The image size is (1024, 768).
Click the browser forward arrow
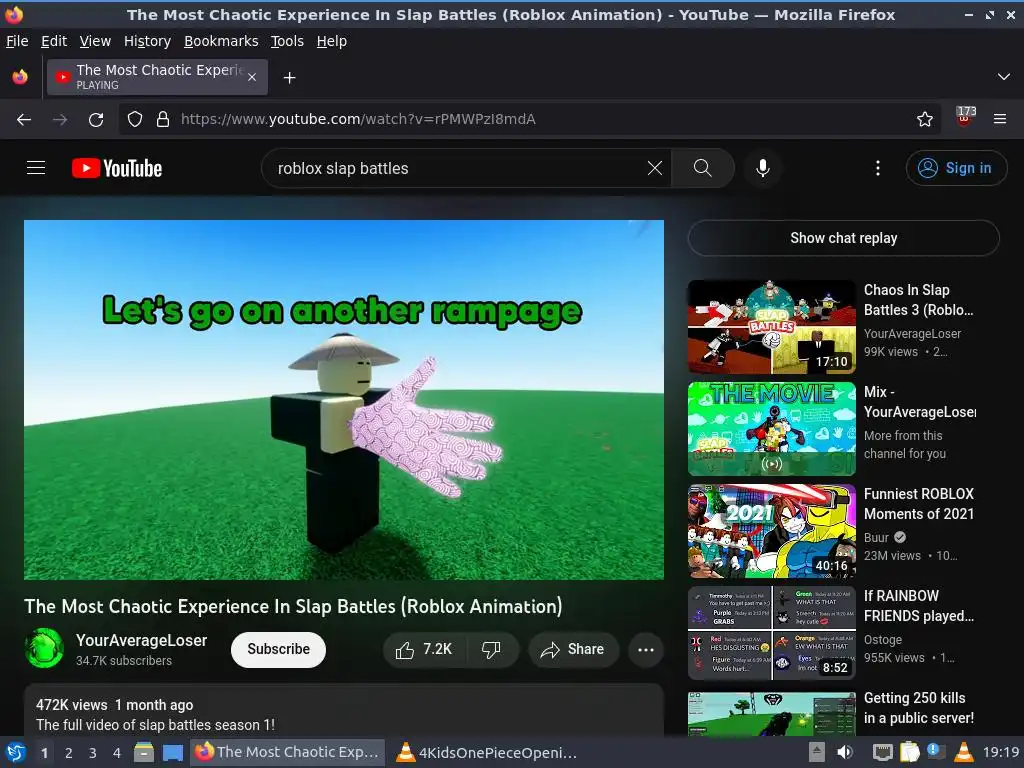pyautogui.click(x=60, y=120)
